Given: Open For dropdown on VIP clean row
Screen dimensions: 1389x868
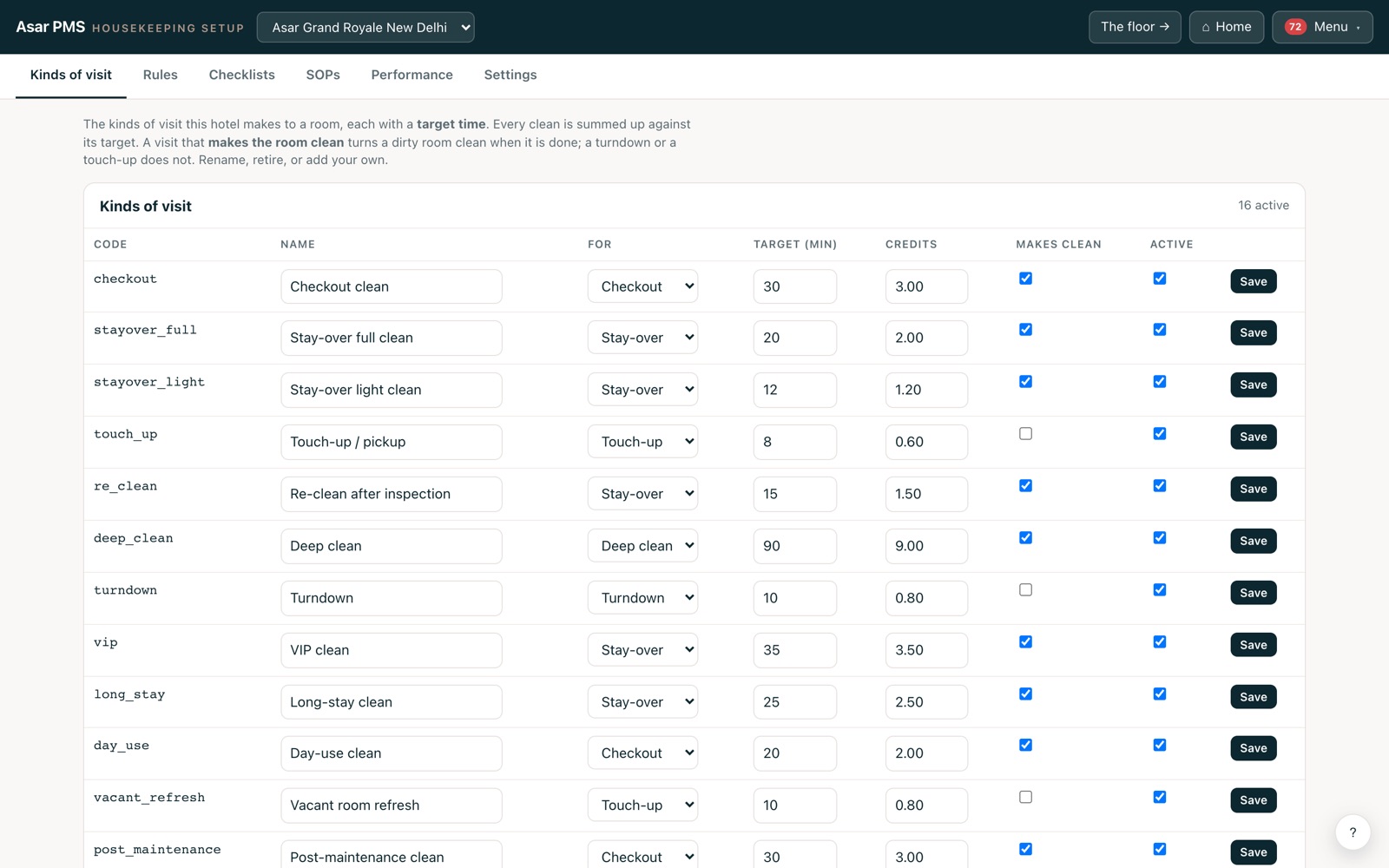Looking at the screenshot, I should (642, 650).
